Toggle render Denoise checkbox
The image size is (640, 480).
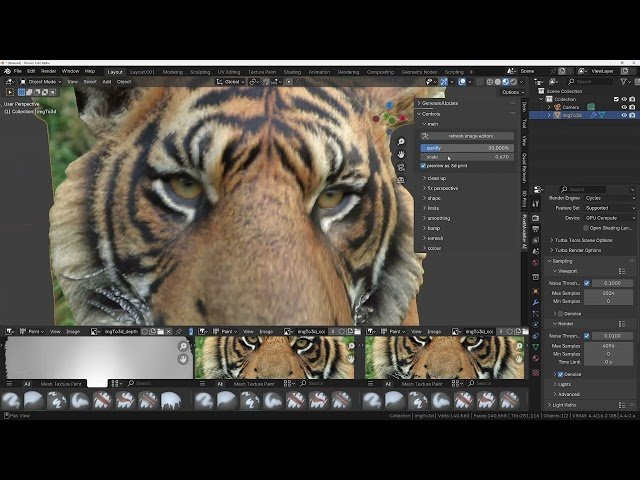(x=560, y=374)
